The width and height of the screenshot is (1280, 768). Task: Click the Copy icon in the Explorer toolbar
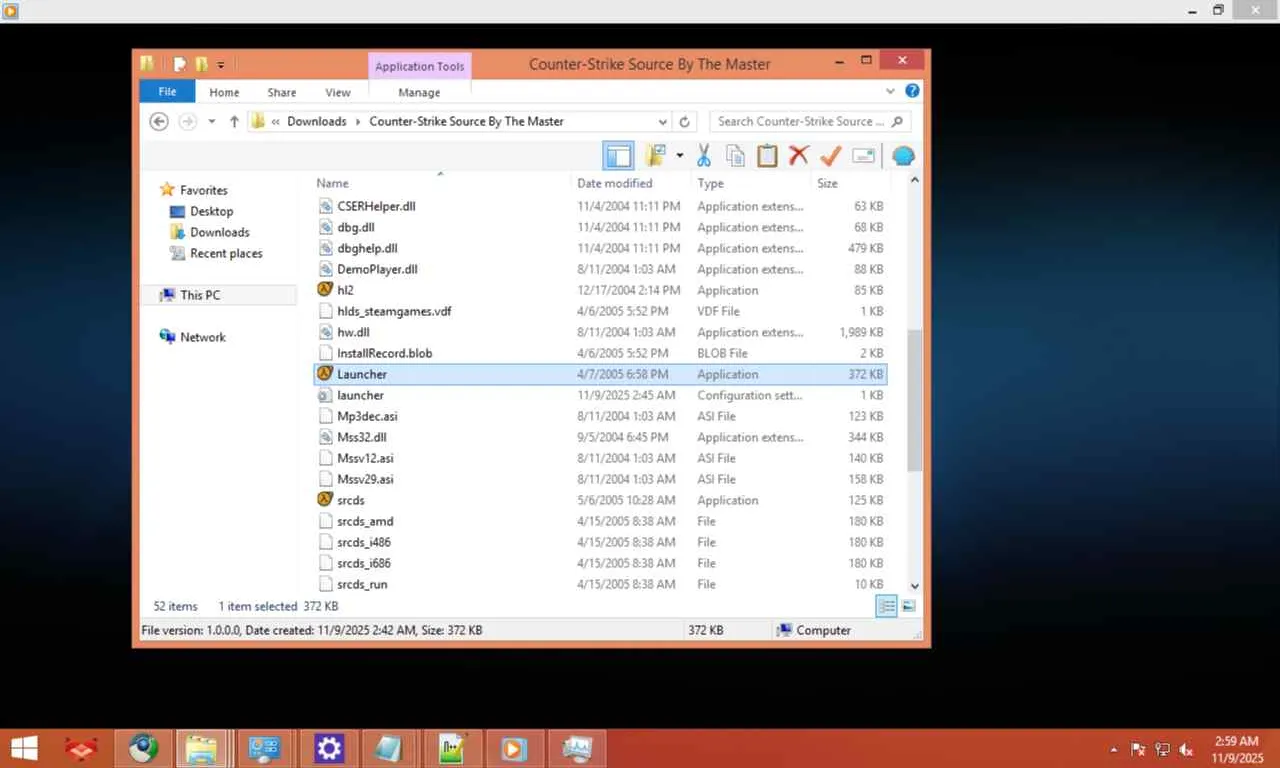tap(735, 155)
